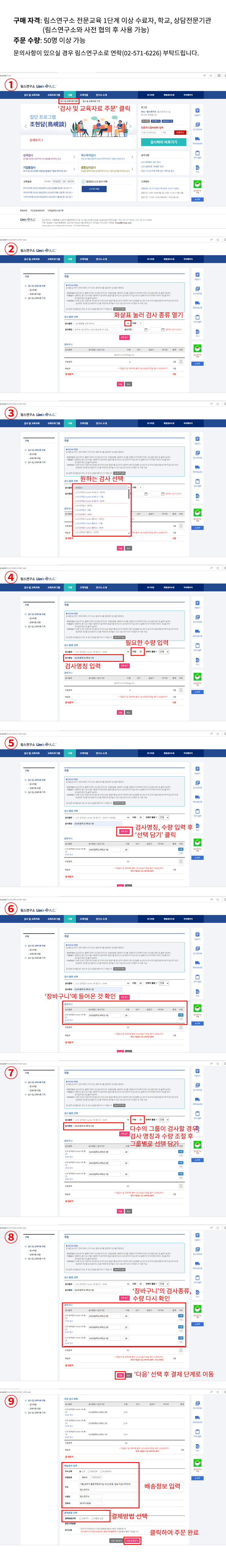Click the bookmark star icon in step 5 browser bar
Viewport: 226px width, 1568px height.
click(218, 733)
